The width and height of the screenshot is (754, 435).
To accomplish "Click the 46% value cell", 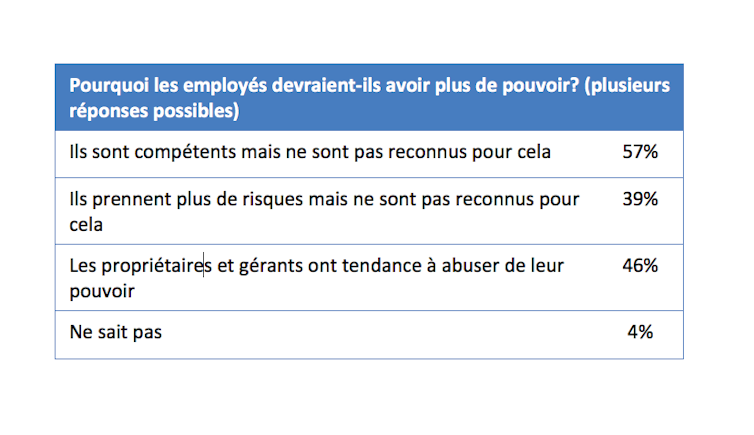I will [x=638, y=266].
